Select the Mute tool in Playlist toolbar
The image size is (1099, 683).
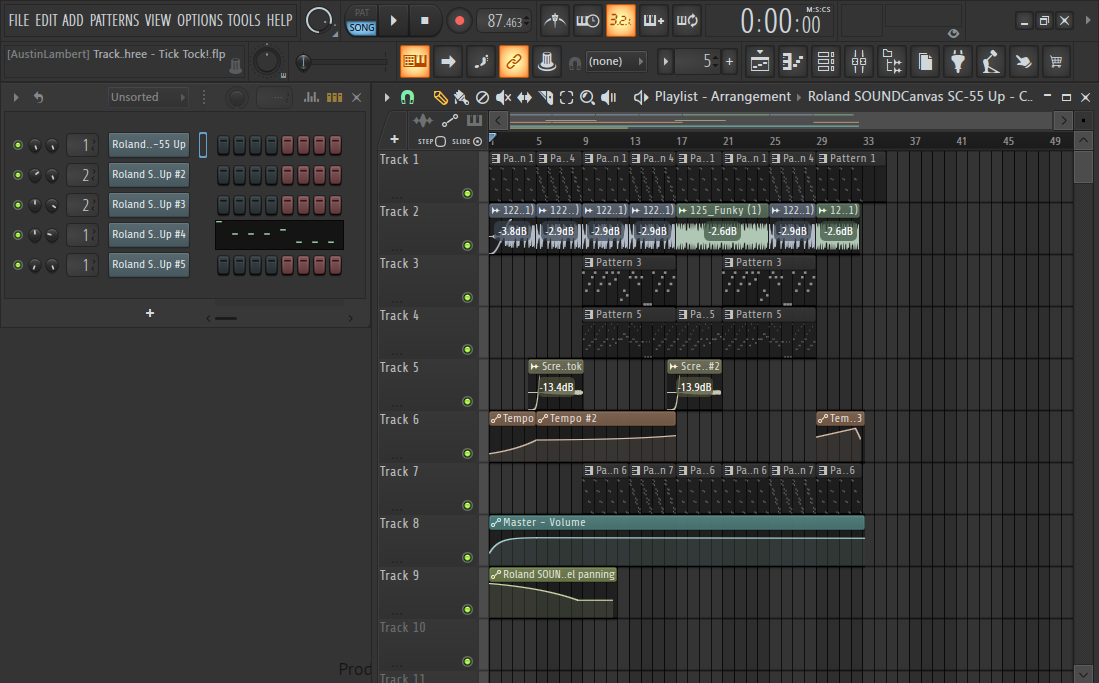(503, 97)
